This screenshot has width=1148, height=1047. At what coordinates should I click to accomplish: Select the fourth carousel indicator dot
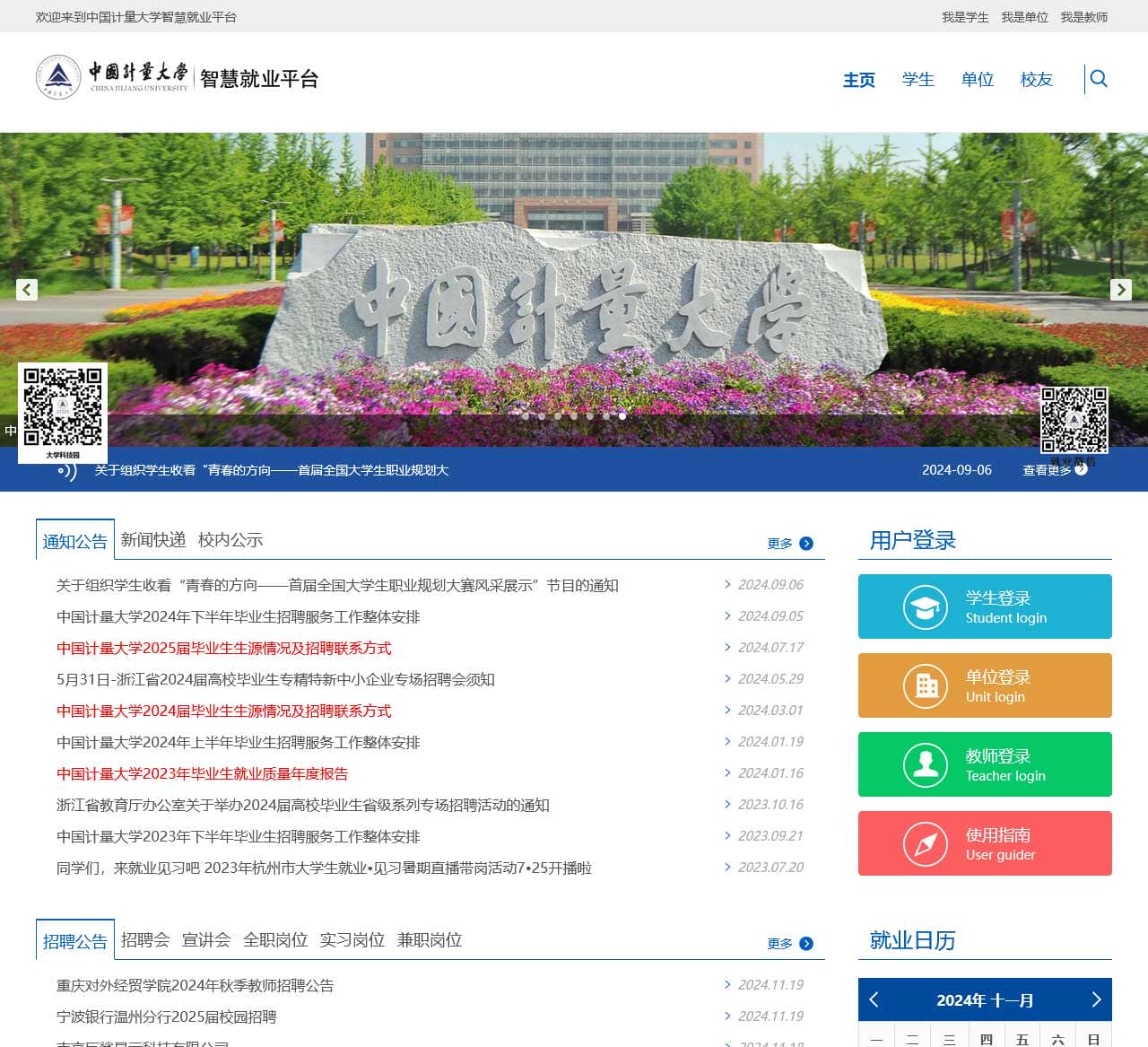(574, 416)
